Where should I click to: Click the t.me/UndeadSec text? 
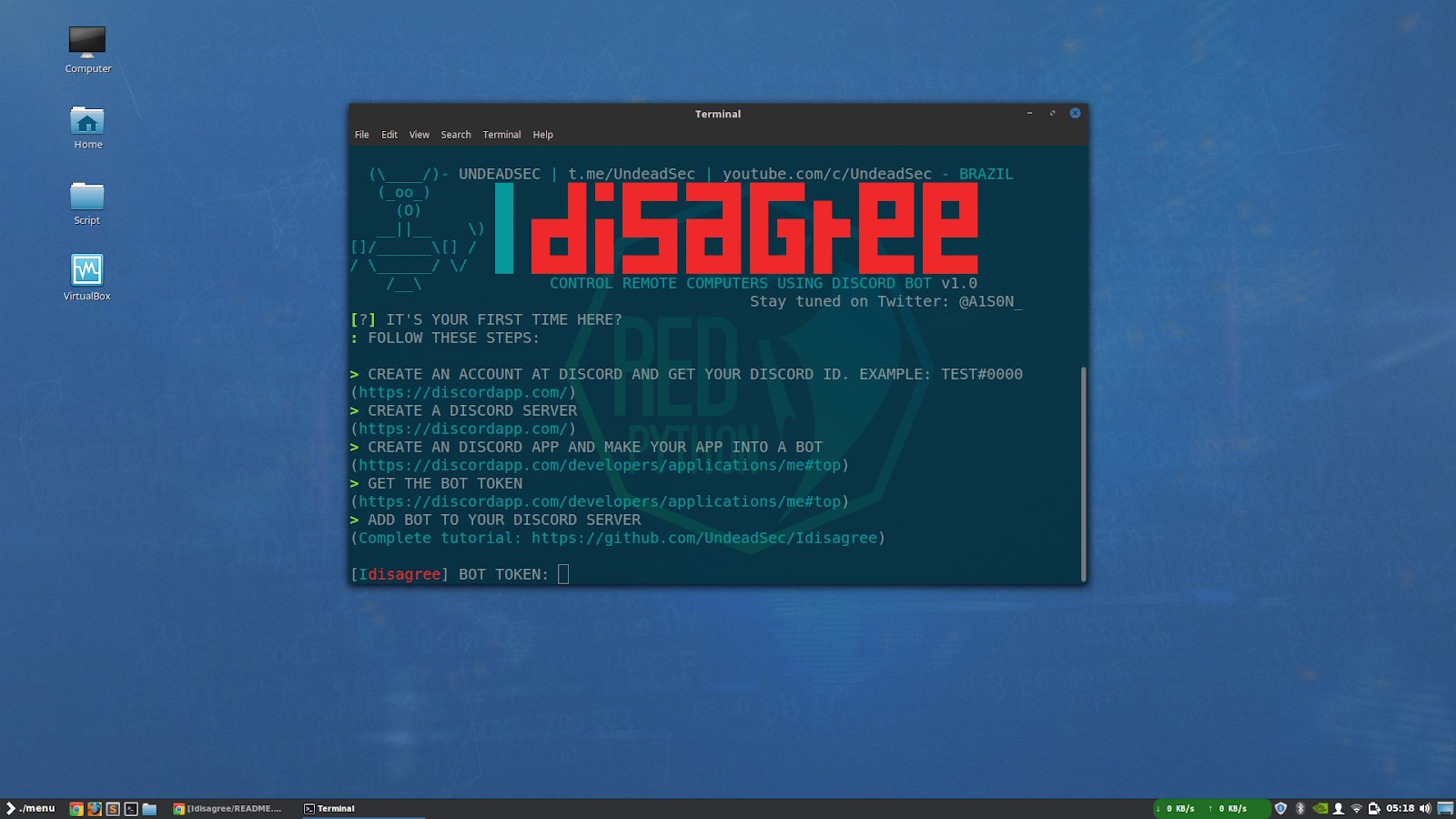pos(632,174)
